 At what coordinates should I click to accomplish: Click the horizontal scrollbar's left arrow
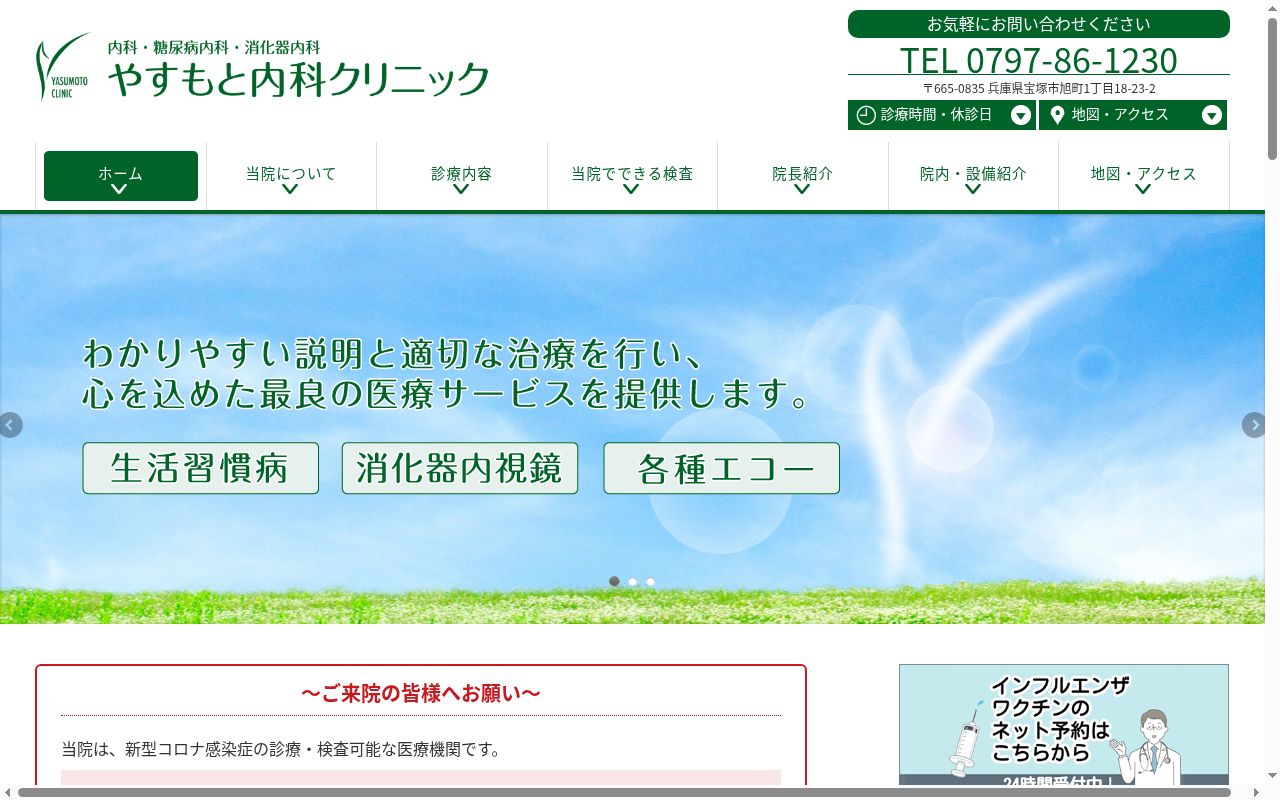click(8, 793)
